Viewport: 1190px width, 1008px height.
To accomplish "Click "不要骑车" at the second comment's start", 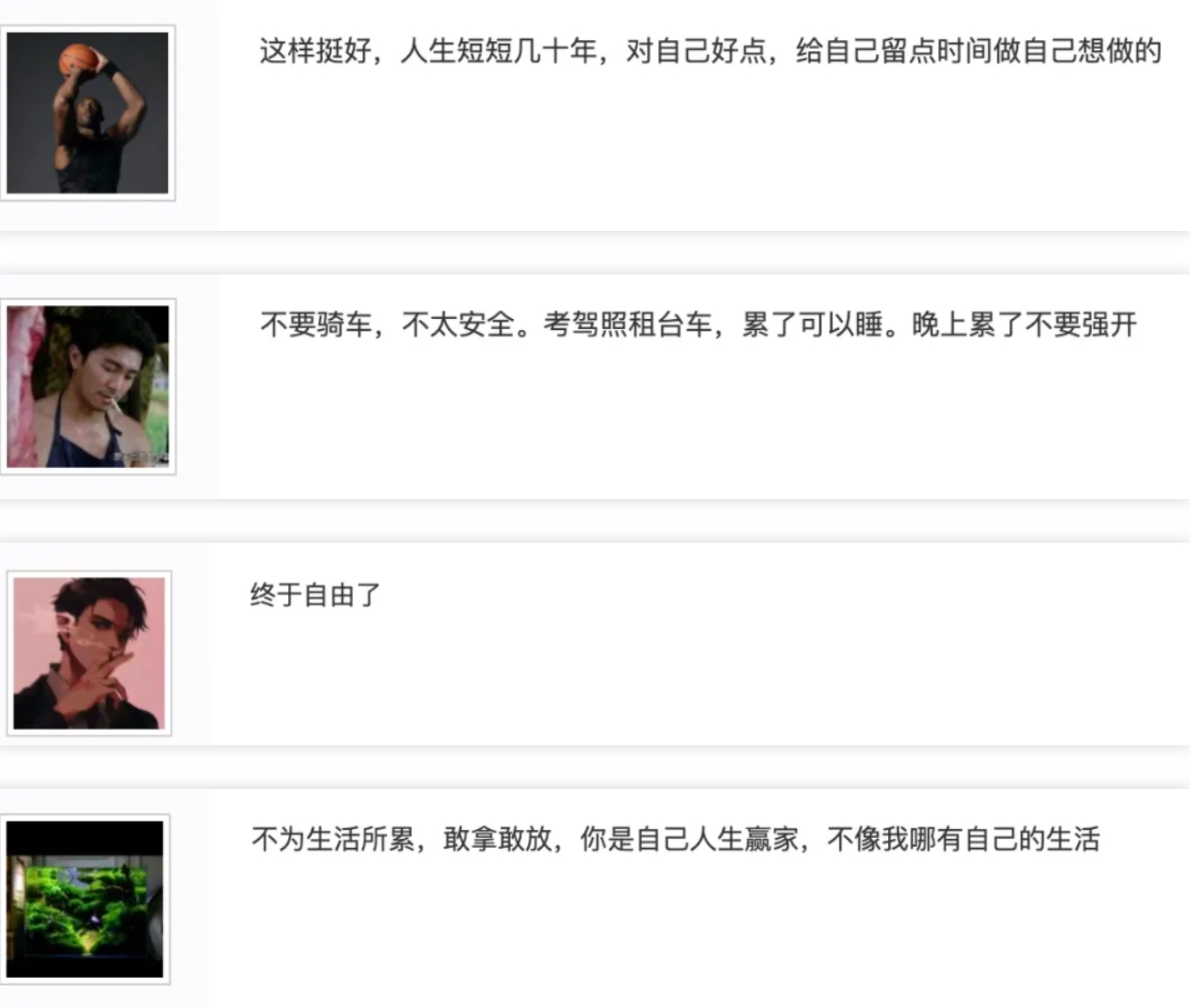I will [316, 324].
